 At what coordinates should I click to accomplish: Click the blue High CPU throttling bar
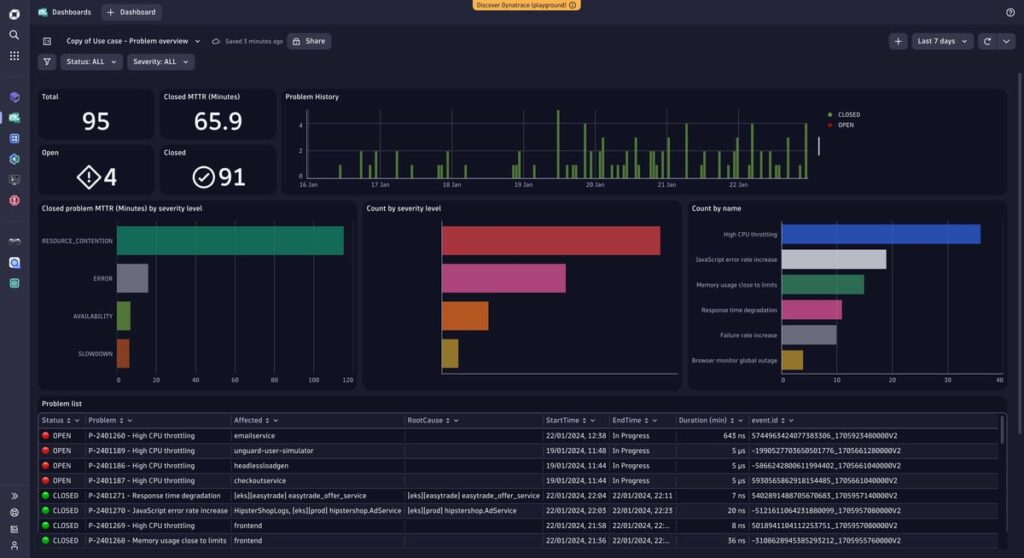880,234
